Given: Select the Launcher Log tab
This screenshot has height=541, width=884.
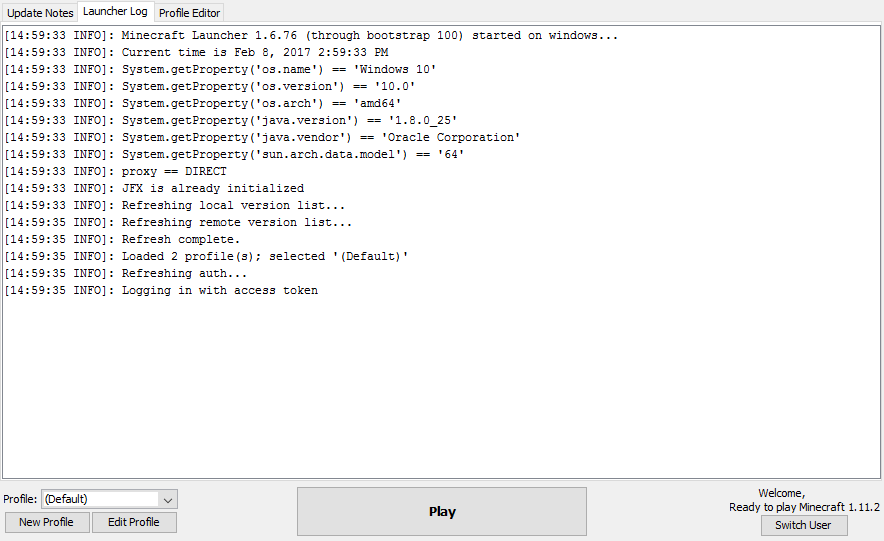Looking at the screenshot, I should pyautogui.click(x=115, y=12).
